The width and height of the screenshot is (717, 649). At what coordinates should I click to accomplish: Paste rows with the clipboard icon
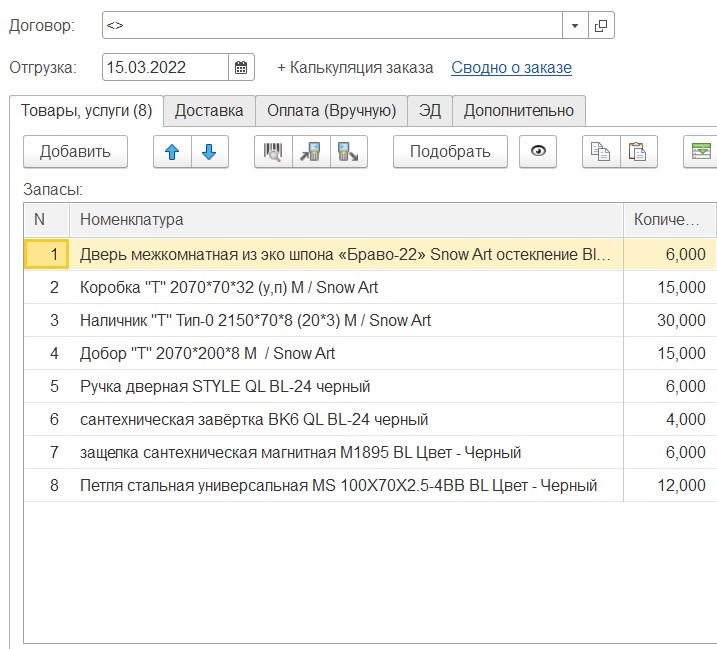coord(637,152)
